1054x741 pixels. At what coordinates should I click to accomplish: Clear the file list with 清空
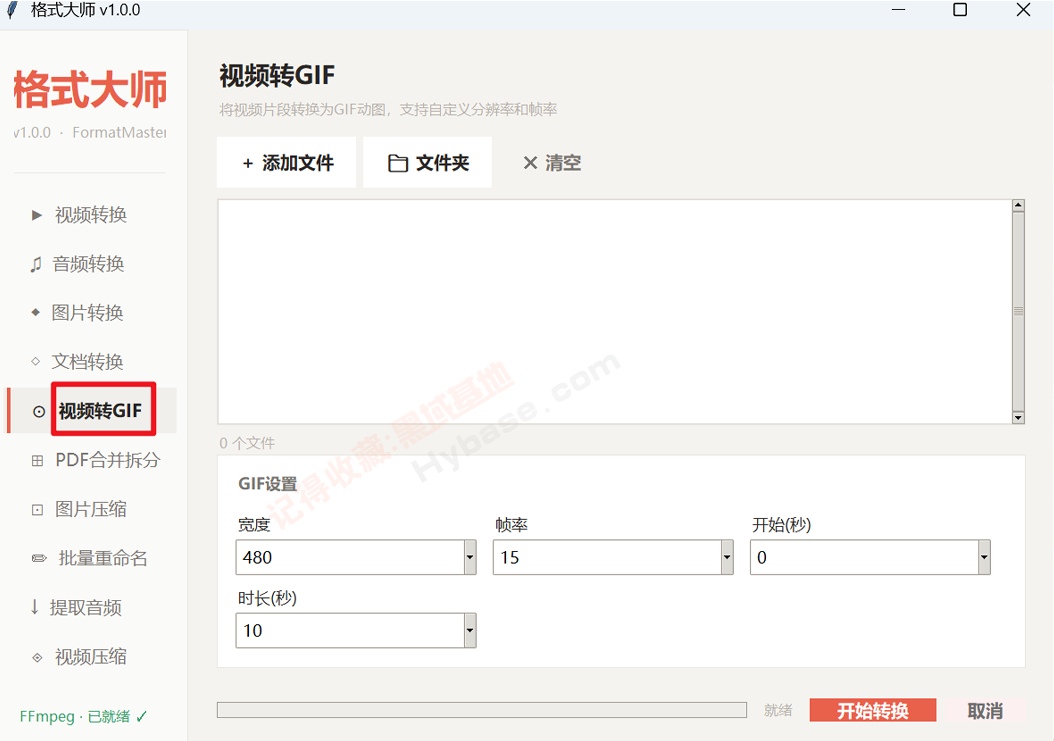552,163
